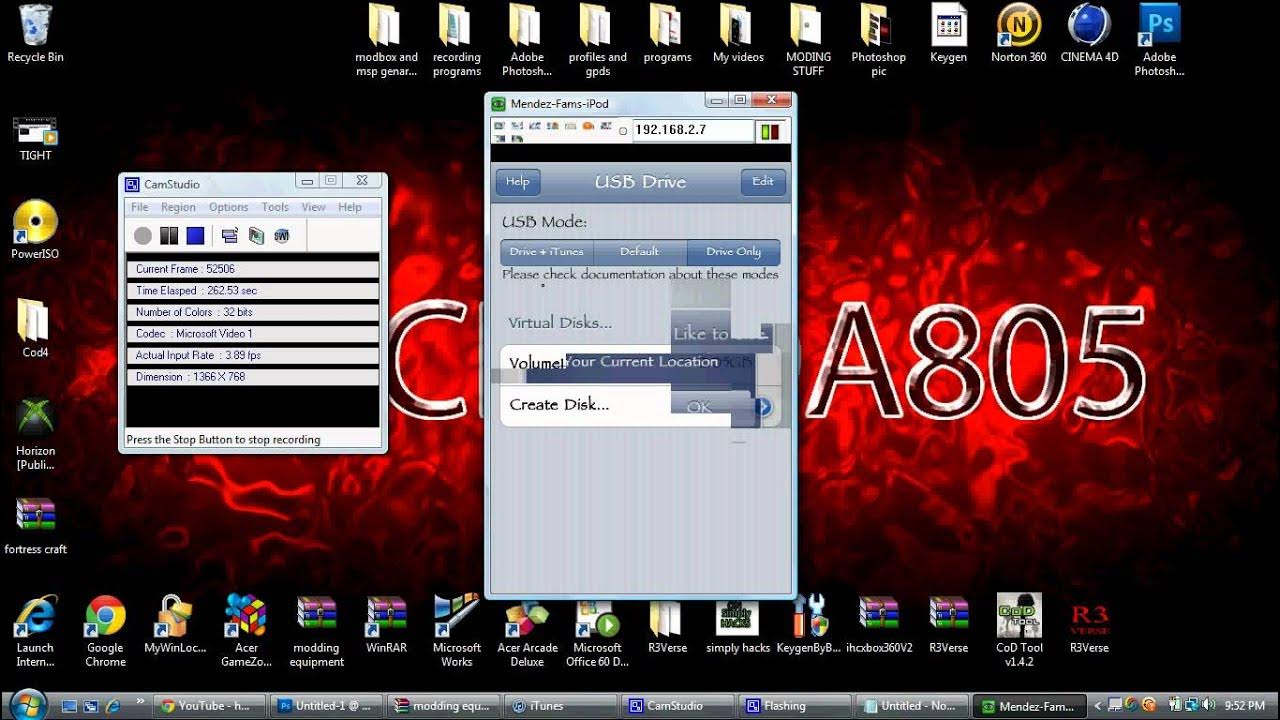Screen dimensions: 1280x720
Task: Open the CamStudio View menu
Action: 313,207
